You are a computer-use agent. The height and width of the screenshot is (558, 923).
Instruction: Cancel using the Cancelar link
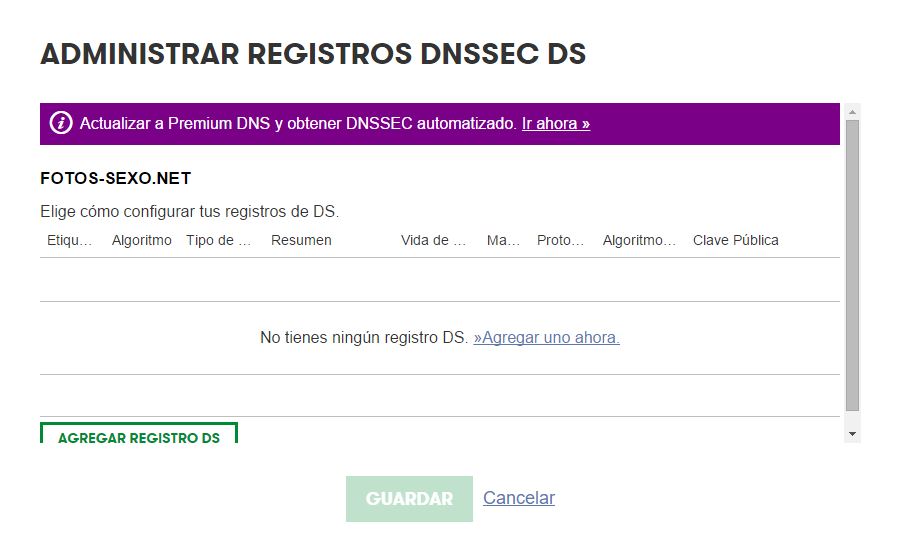pos(518,498)
